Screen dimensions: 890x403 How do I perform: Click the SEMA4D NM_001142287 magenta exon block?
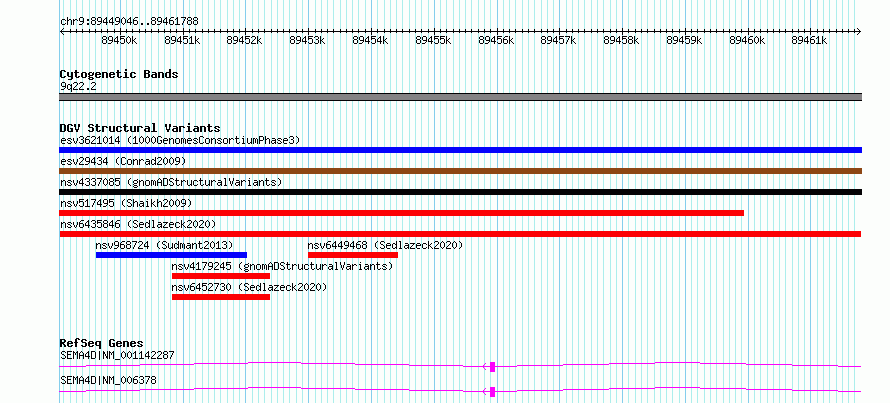click(x=492, y=367)
